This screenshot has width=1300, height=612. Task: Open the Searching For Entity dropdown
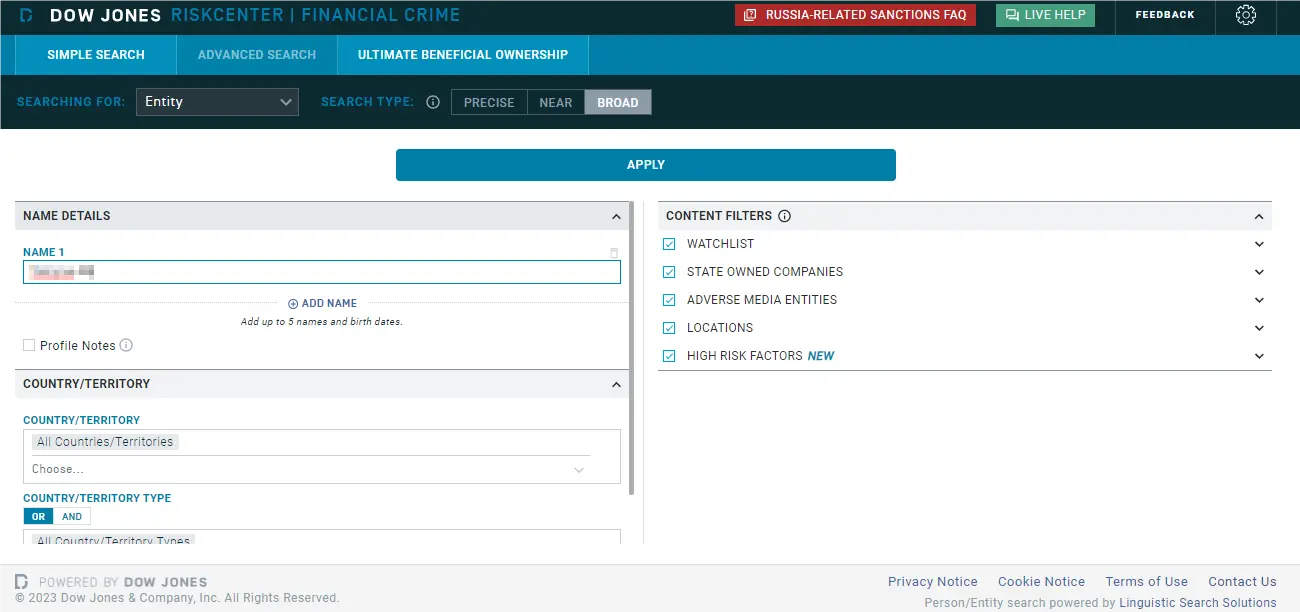pos(217,102)
